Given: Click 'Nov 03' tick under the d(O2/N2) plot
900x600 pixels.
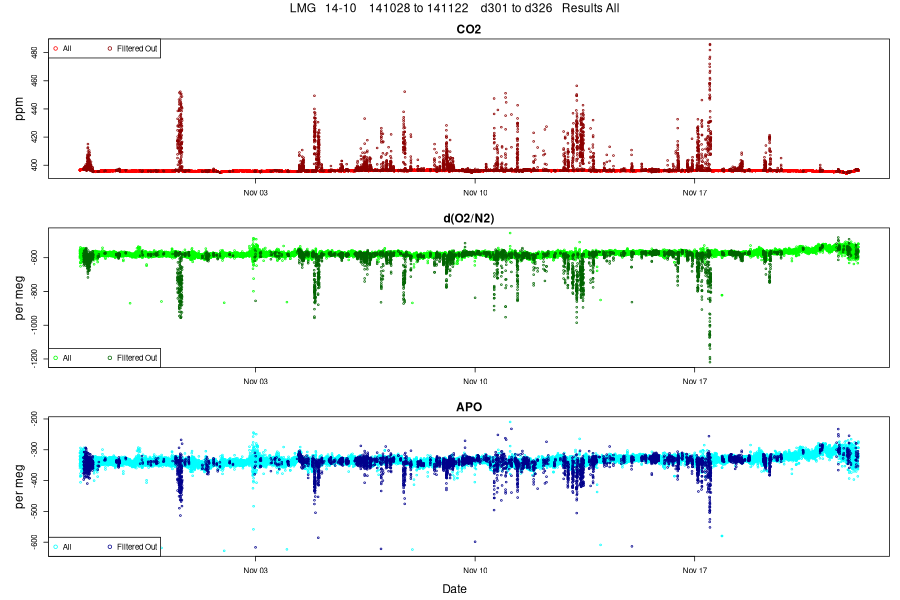Looking at the screenshot, I should pos(255,381).
